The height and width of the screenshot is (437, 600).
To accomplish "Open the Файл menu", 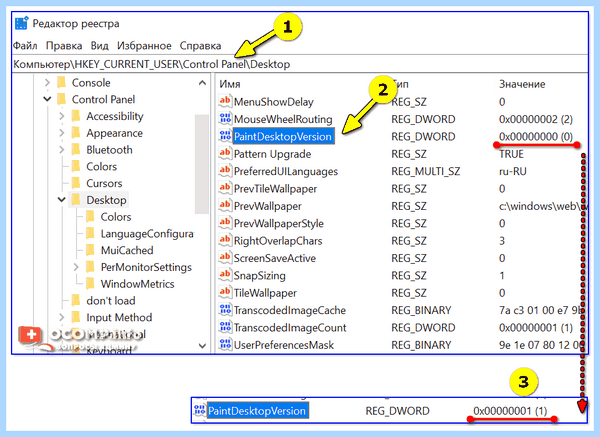I will coord(25,46).
